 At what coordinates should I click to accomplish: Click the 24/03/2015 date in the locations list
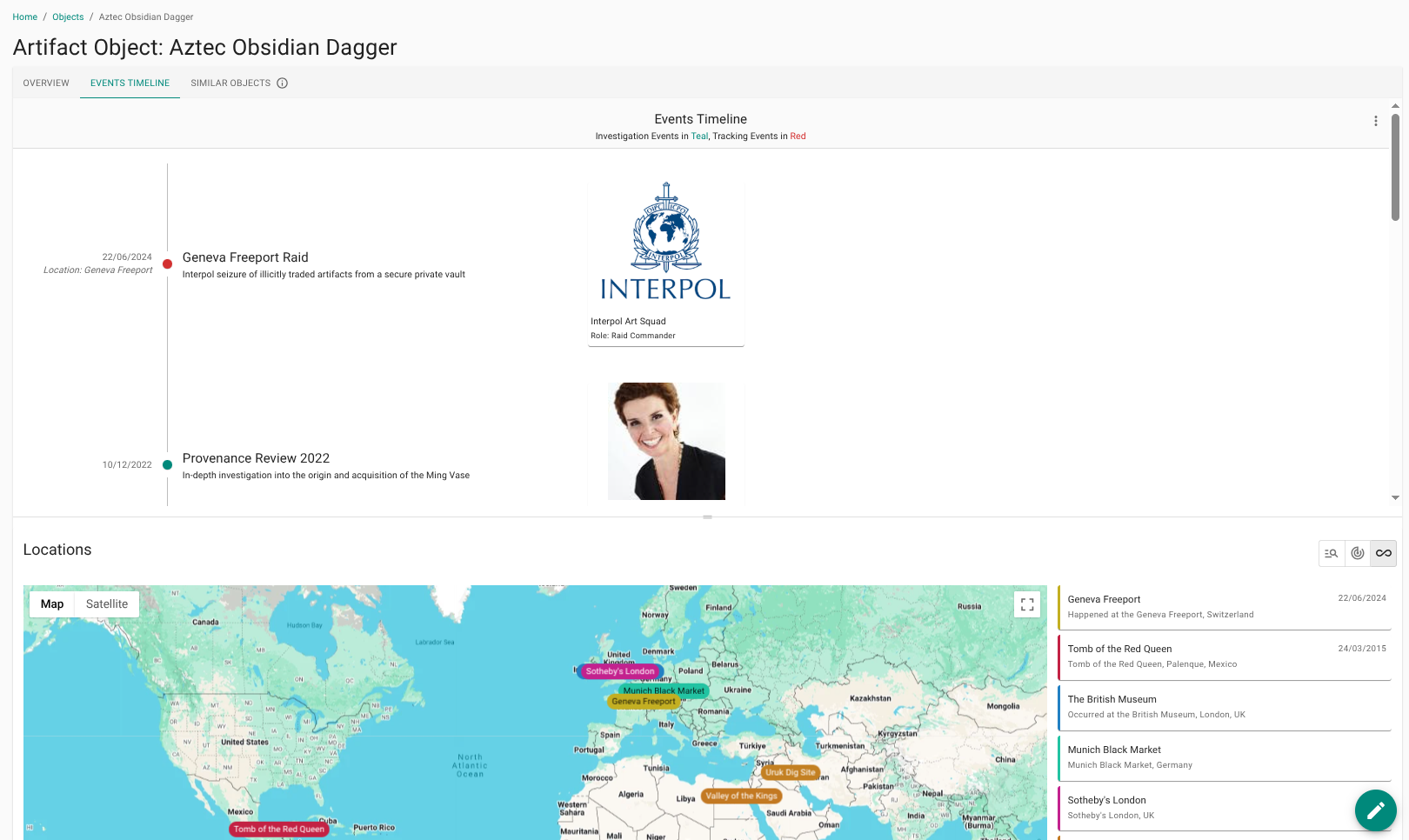click(x=1362, y=649)
